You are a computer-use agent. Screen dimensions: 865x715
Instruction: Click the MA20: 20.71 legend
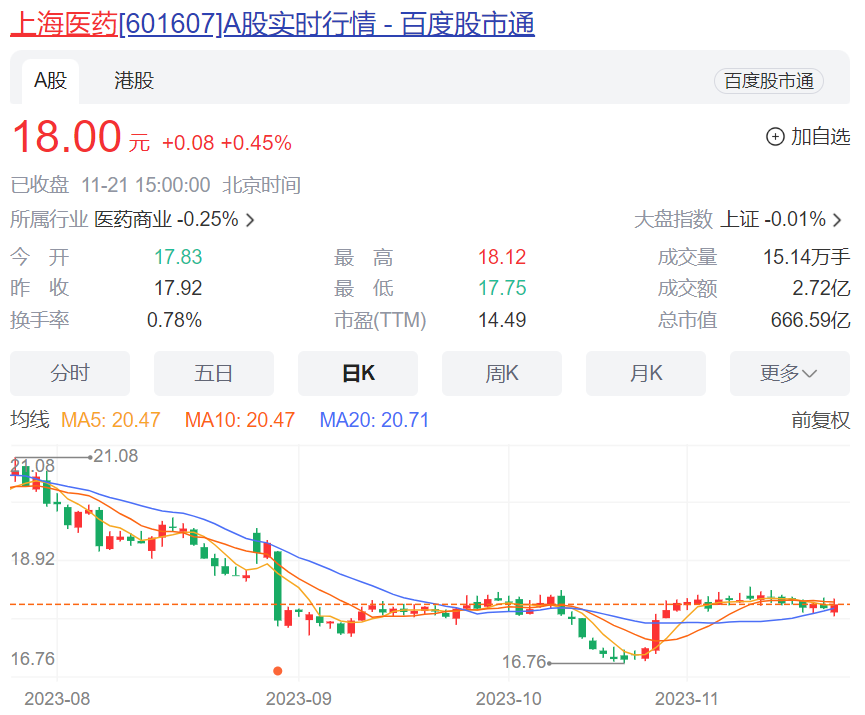coord(374,420)
